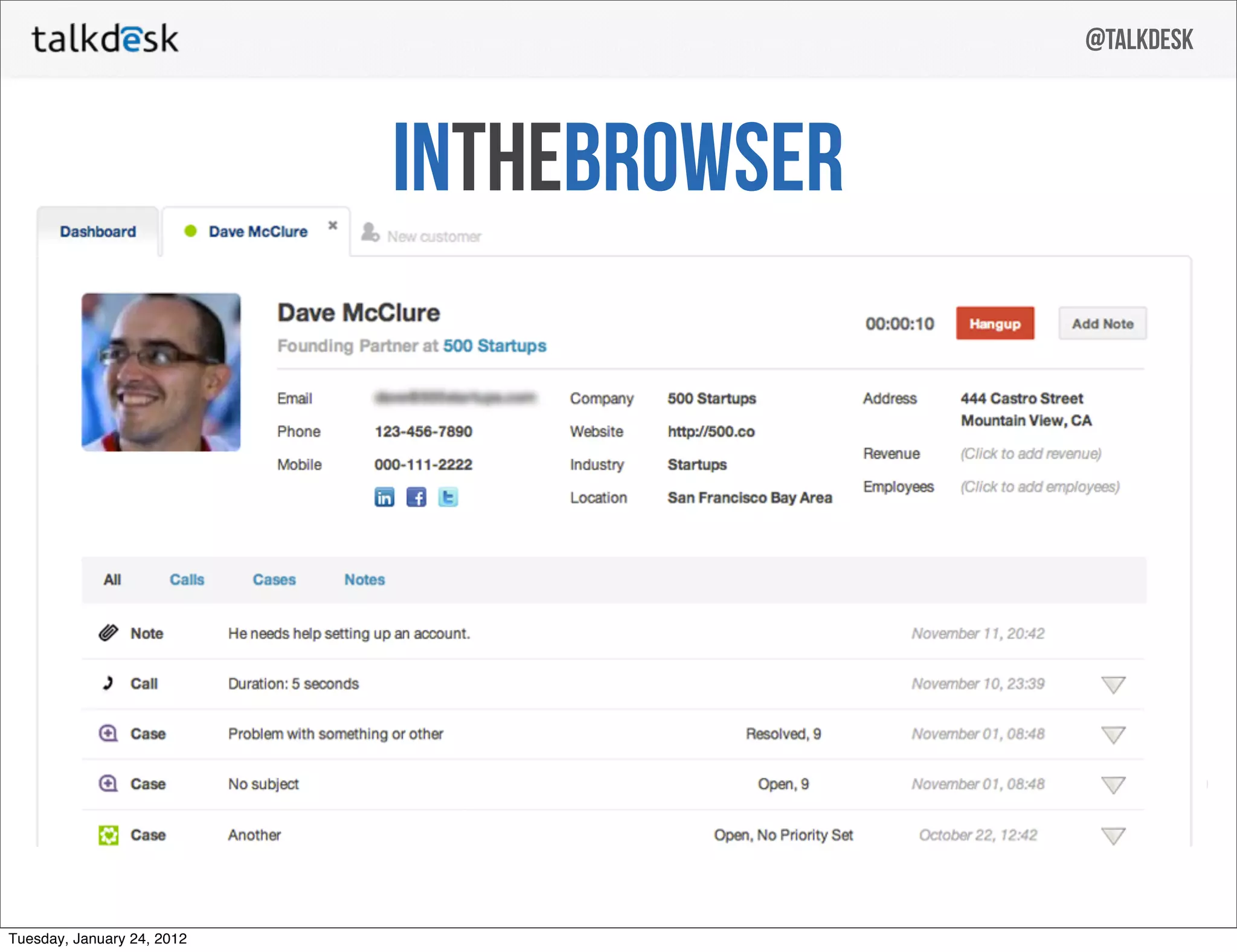Click the green online status dot
Viewport: 1237px width, 952px height.
point(190,231)
